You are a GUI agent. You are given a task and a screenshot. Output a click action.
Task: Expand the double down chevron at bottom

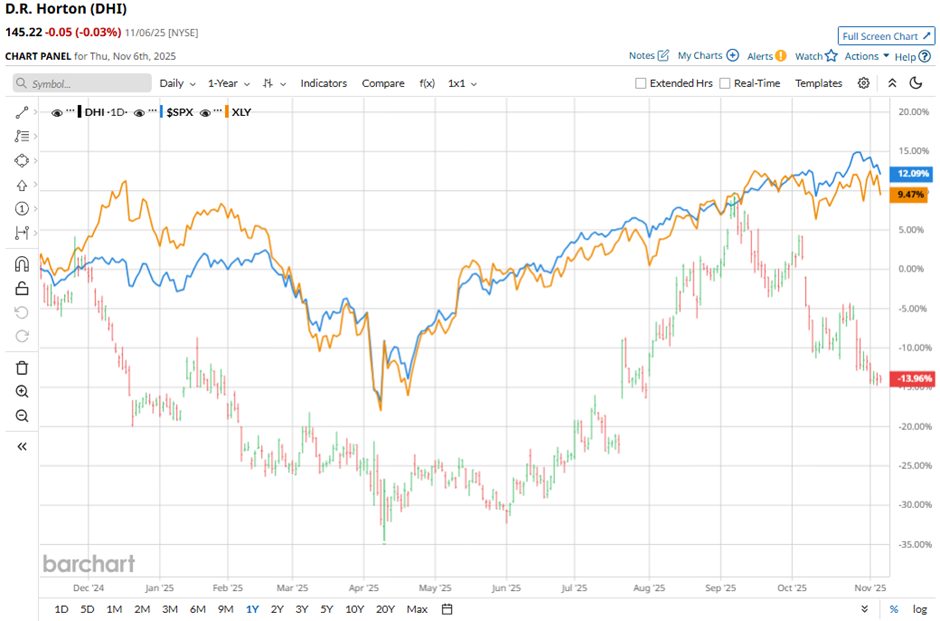coord(864,609)
